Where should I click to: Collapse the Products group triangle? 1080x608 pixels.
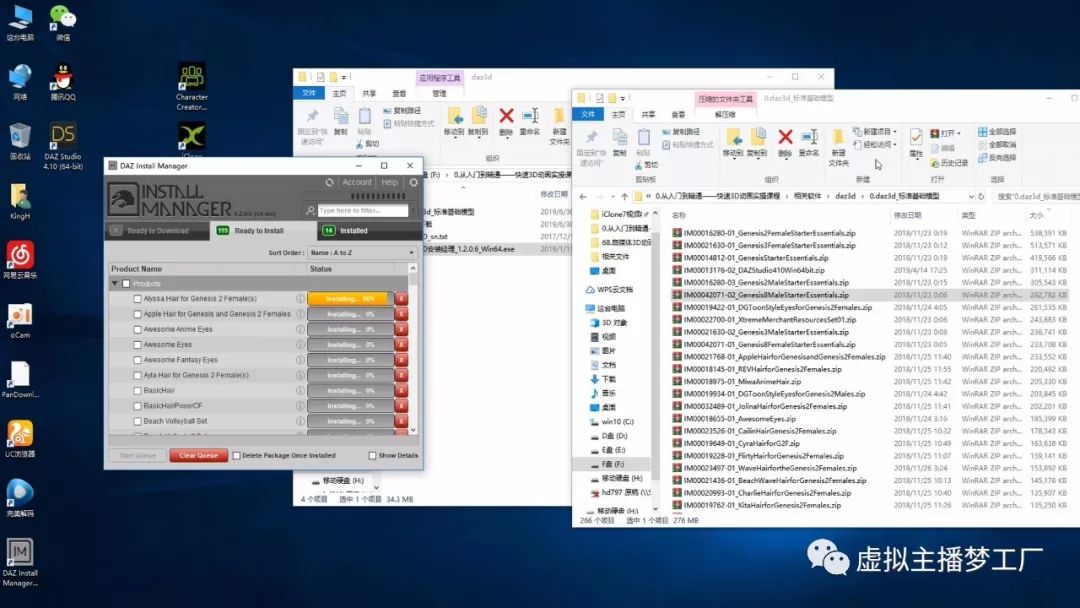[x=115, y=284]
